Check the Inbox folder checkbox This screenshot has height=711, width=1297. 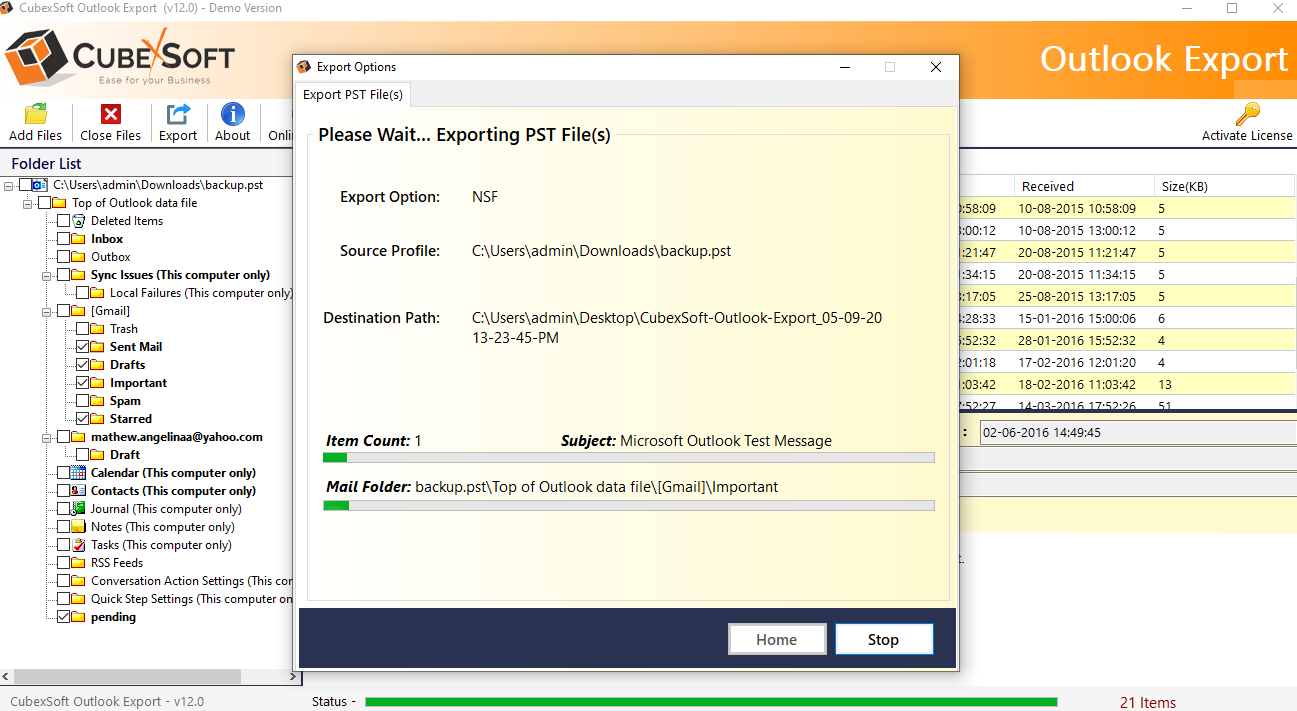coord(64,239)
